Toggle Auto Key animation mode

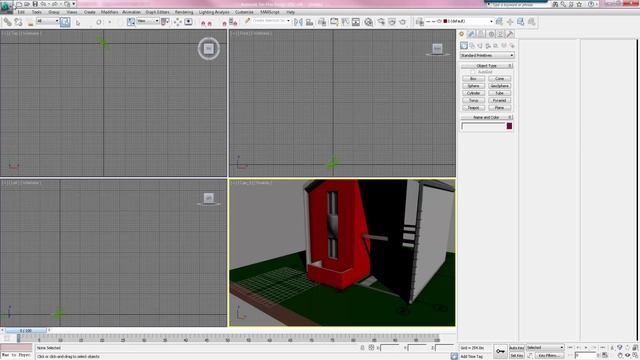[x=517, y=348]
